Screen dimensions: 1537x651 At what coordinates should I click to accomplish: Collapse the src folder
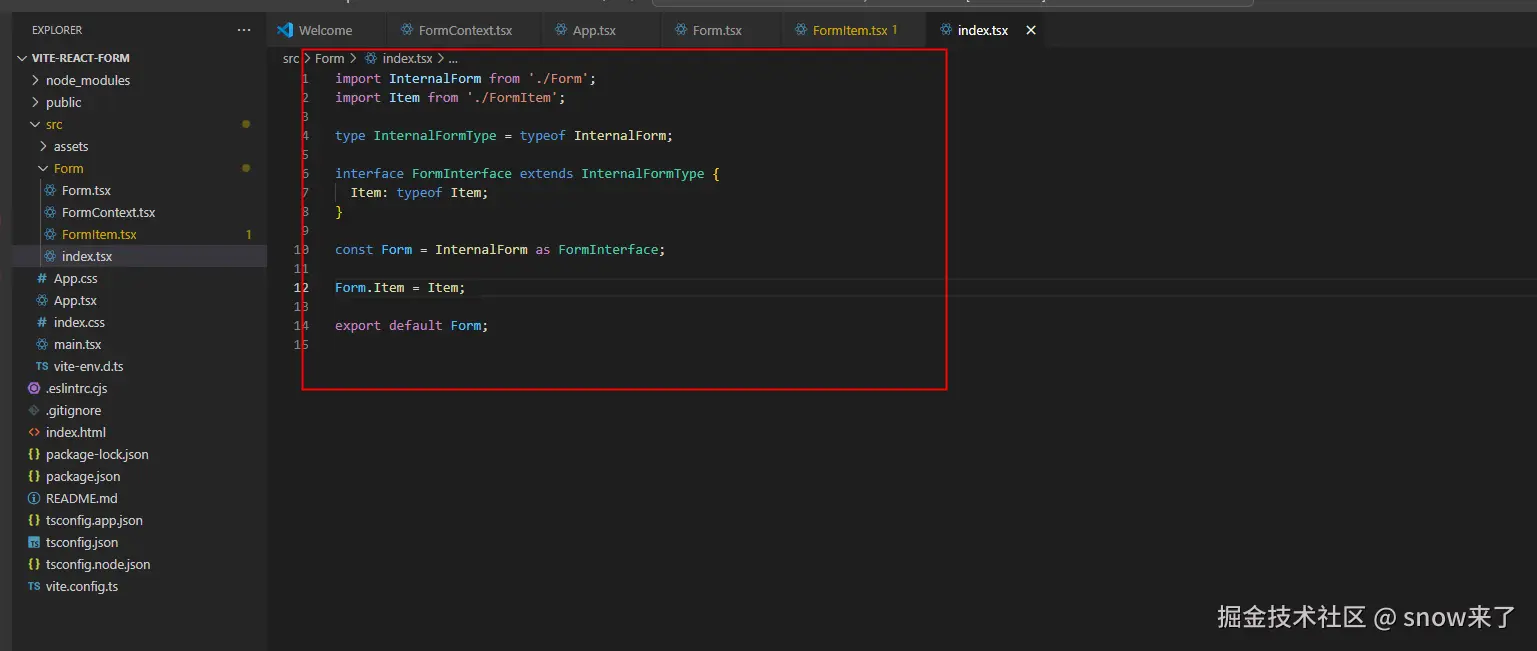click(x=36, y=124)
